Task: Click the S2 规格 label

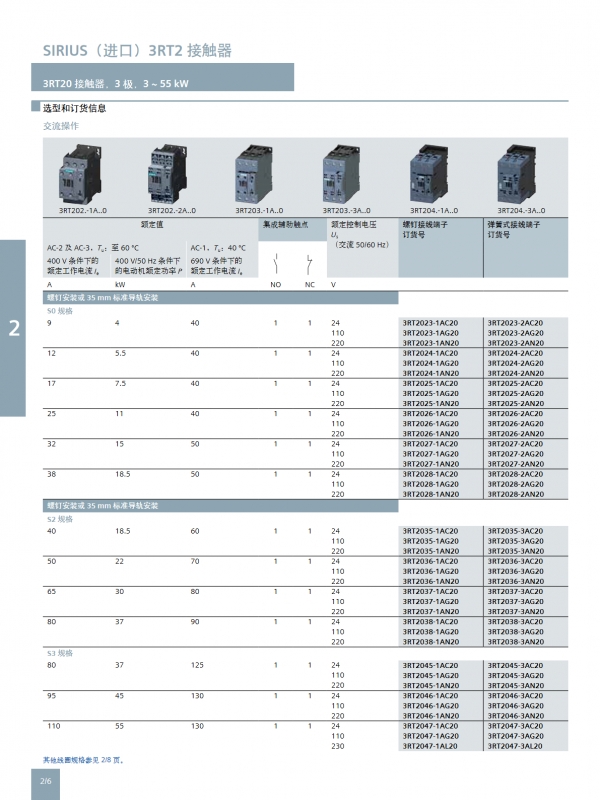Action: pos(60,519)
